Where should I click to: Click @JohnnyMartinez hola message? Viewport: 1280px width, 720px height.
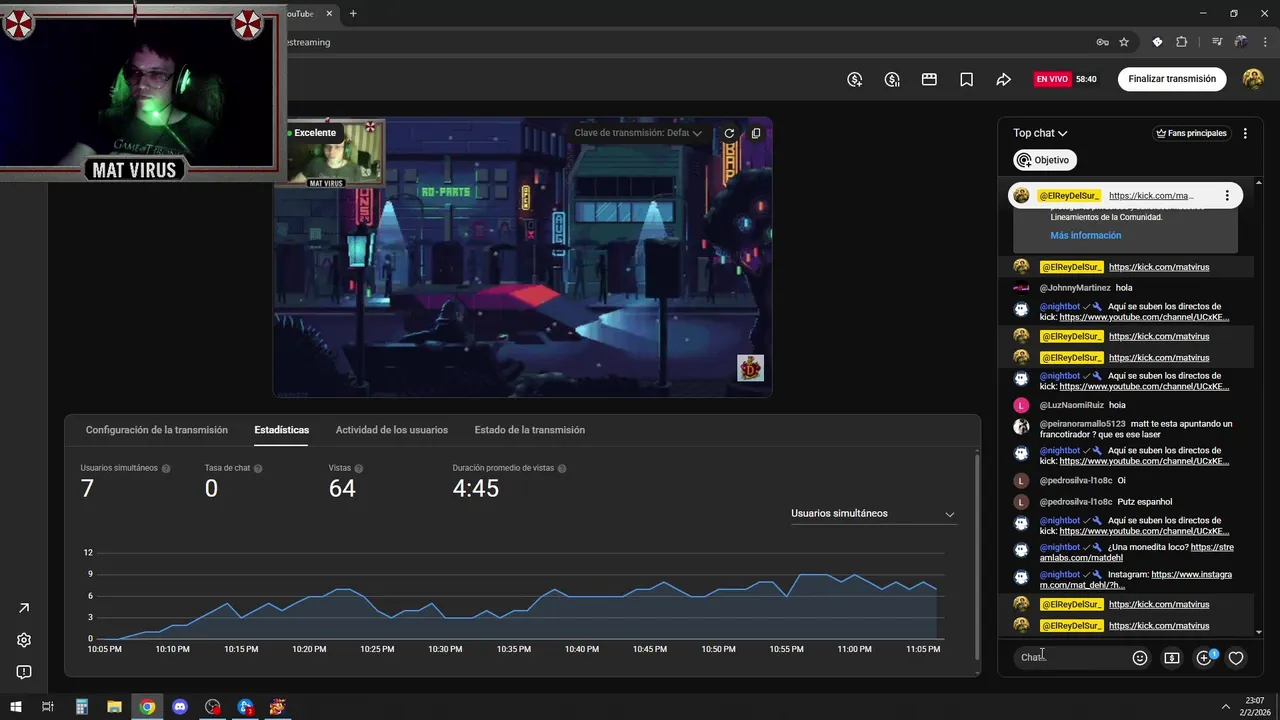pos(1124,288)
